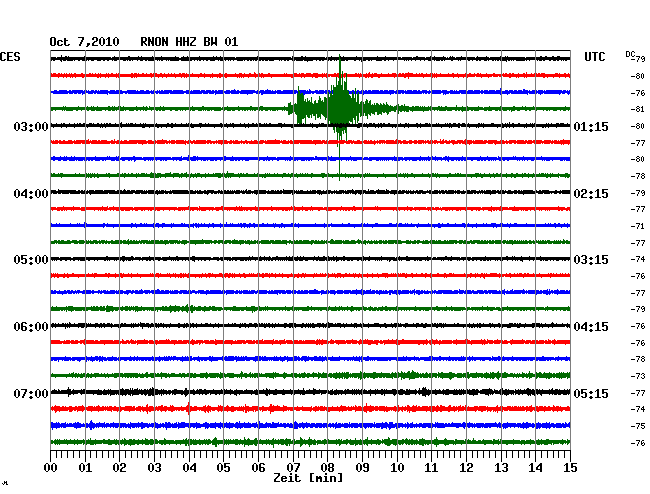Click the "04:15" UTC time label
The image size is (650, 494).
pyautogui.click(x=591, y=327)
